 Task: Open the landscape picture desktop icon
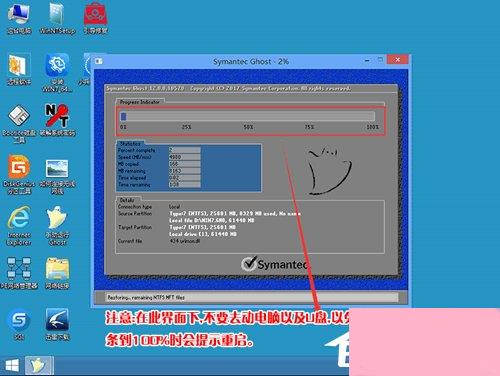57,176
